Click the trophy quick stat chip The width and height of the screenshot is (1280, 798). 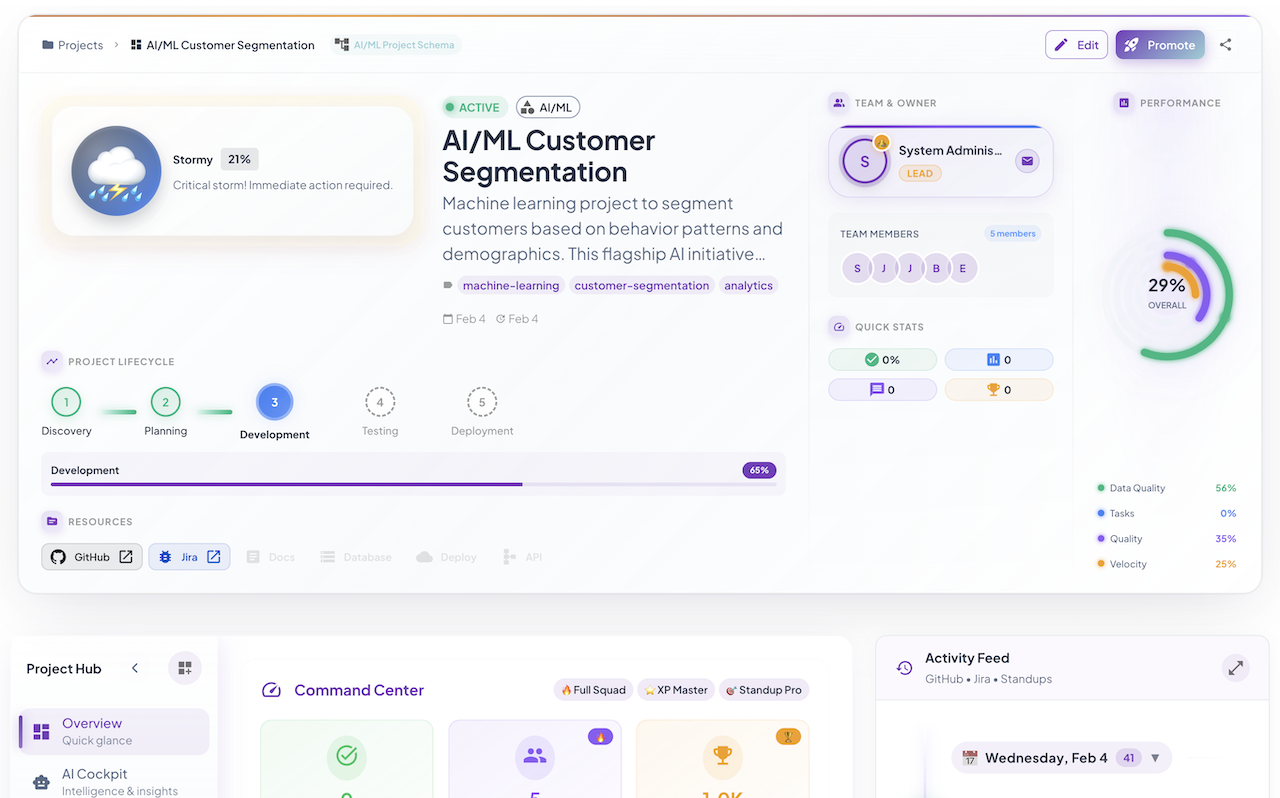pos(999,390)
